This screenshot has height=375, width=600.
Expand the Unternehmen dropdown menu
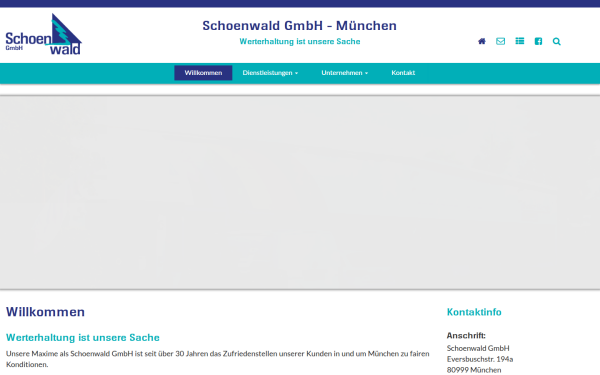point(344,73)
